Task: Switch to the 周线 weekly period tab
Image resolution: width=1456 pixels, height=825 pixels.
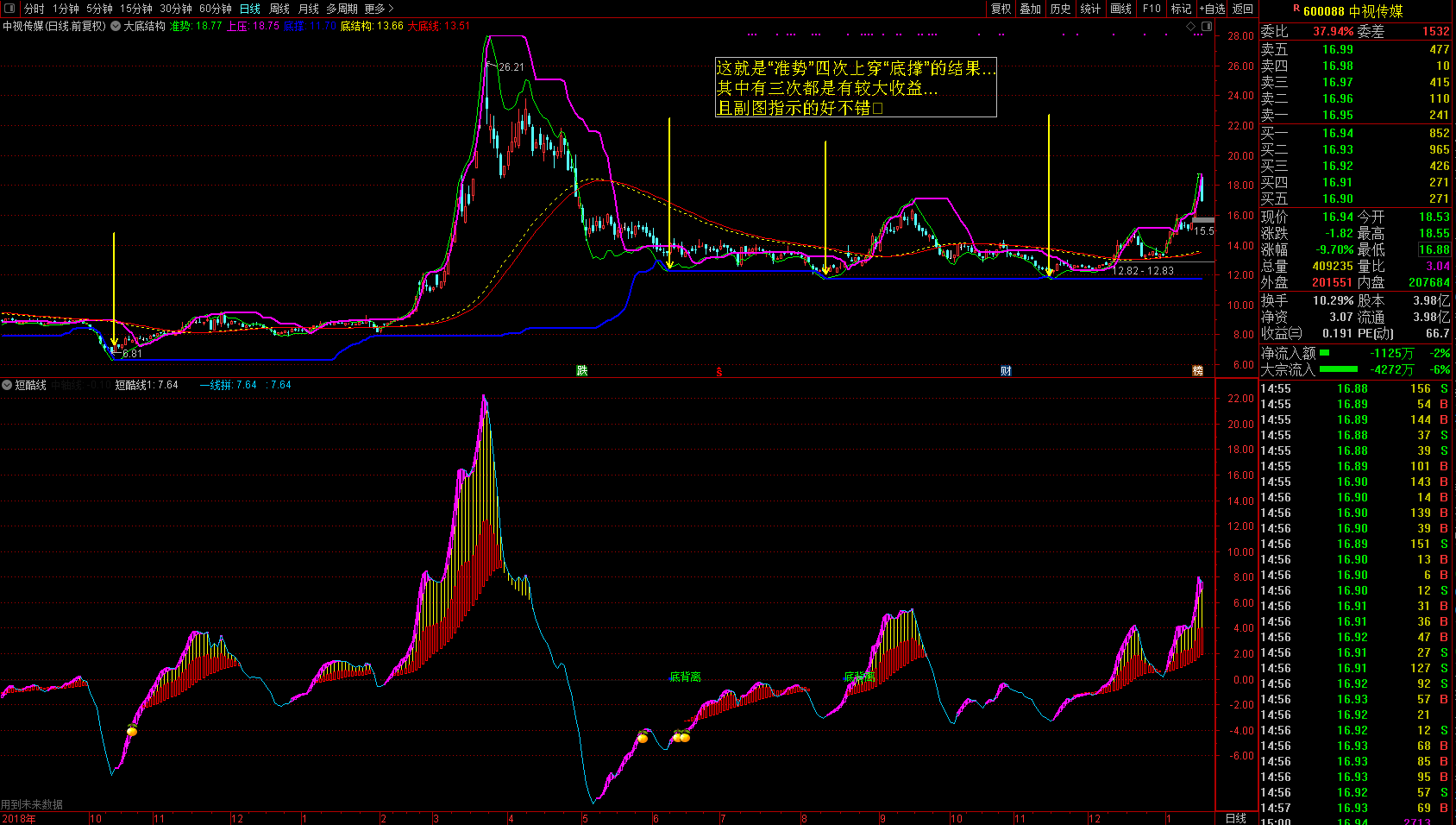Action: (279, 9)
